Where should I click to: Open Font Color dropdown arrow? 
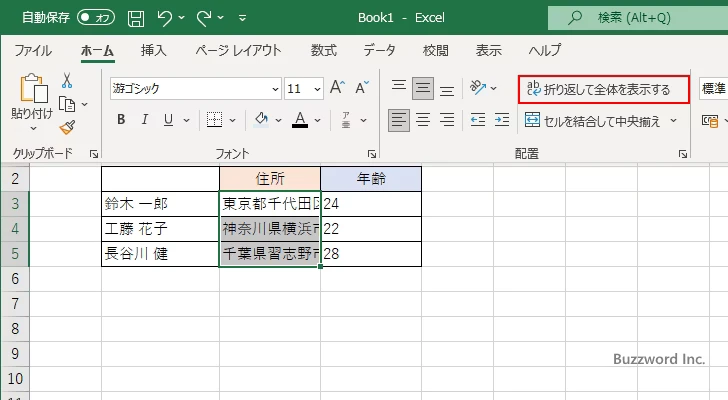point(318,120)
